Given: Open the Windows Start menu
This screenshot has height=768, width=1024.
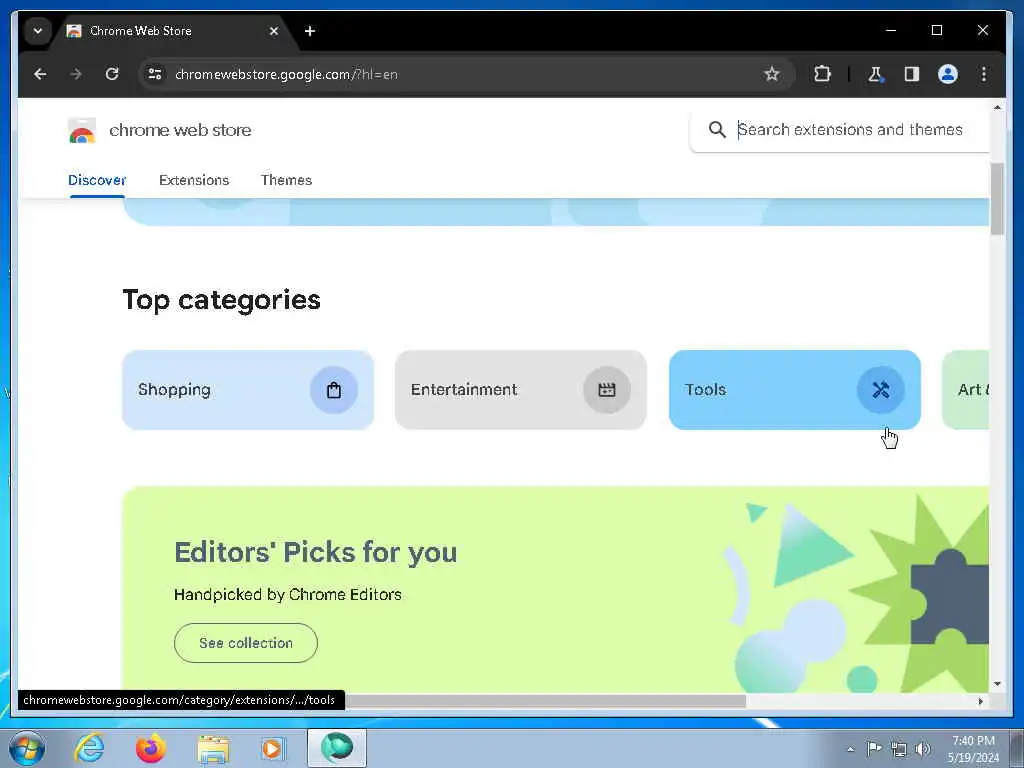Looking at the screenshot, I should (x=27, y=748).
